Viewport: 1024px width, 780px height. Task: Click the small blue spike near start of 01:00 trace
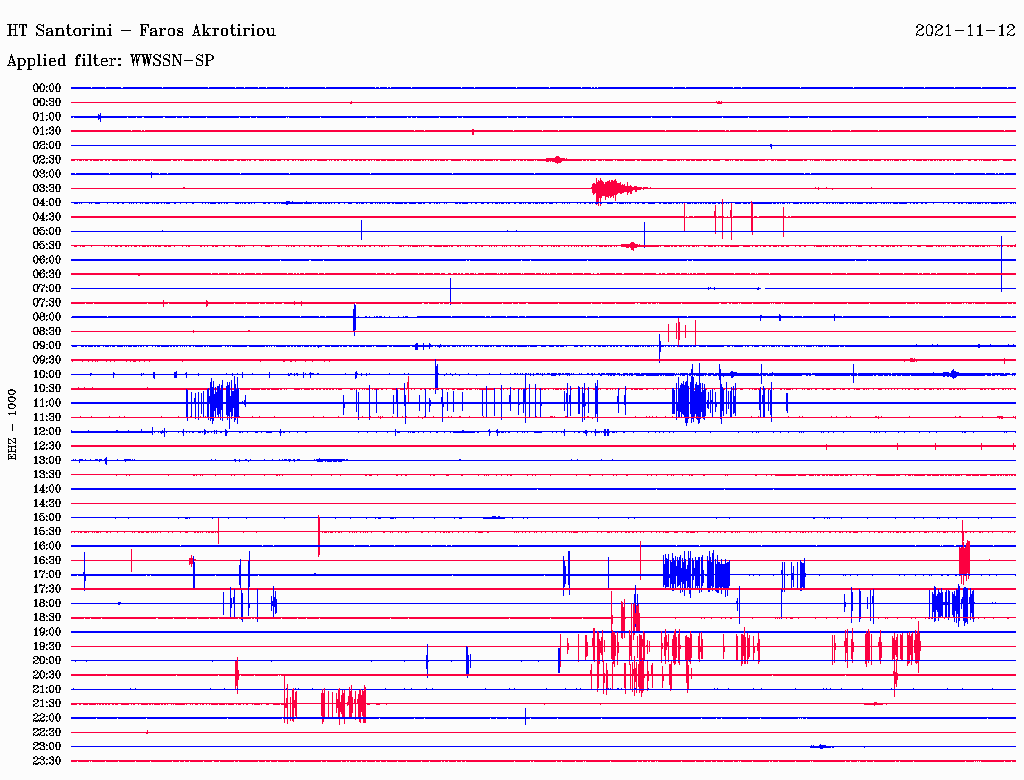coord(99,117)
